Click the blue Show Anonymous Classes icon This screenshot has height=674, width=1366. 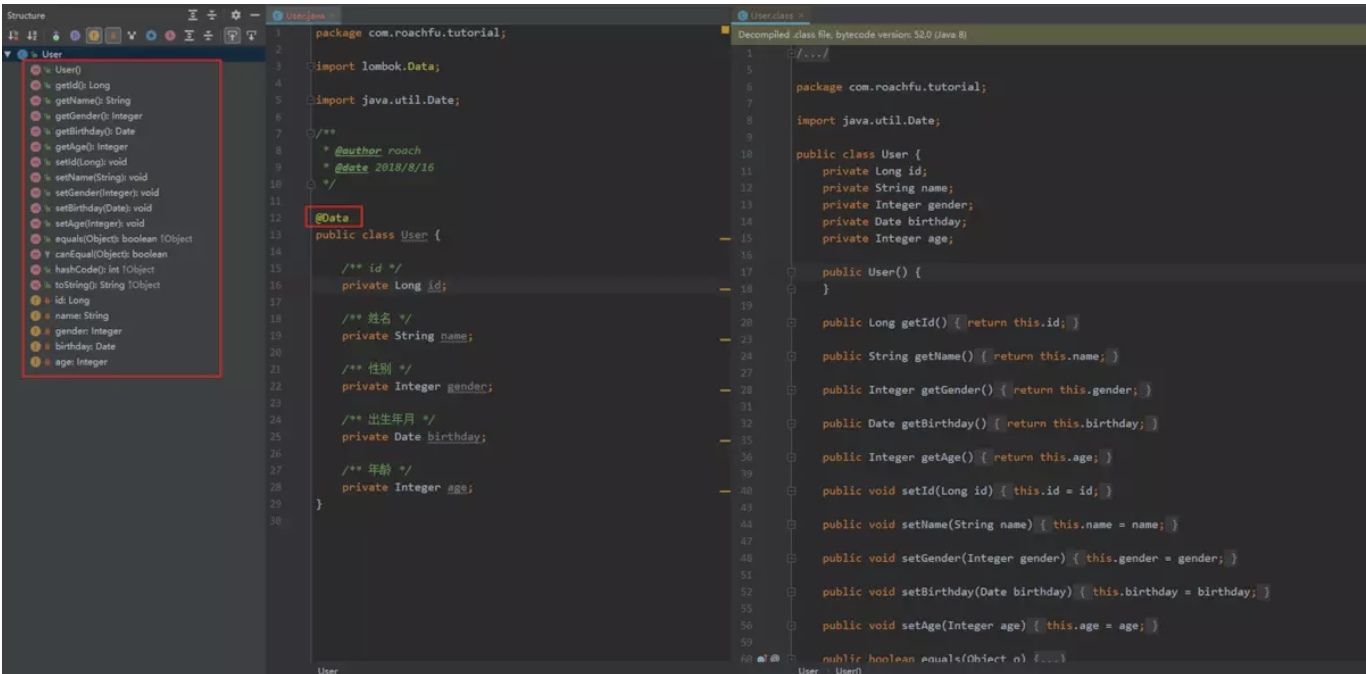click(x=150, y=35)
